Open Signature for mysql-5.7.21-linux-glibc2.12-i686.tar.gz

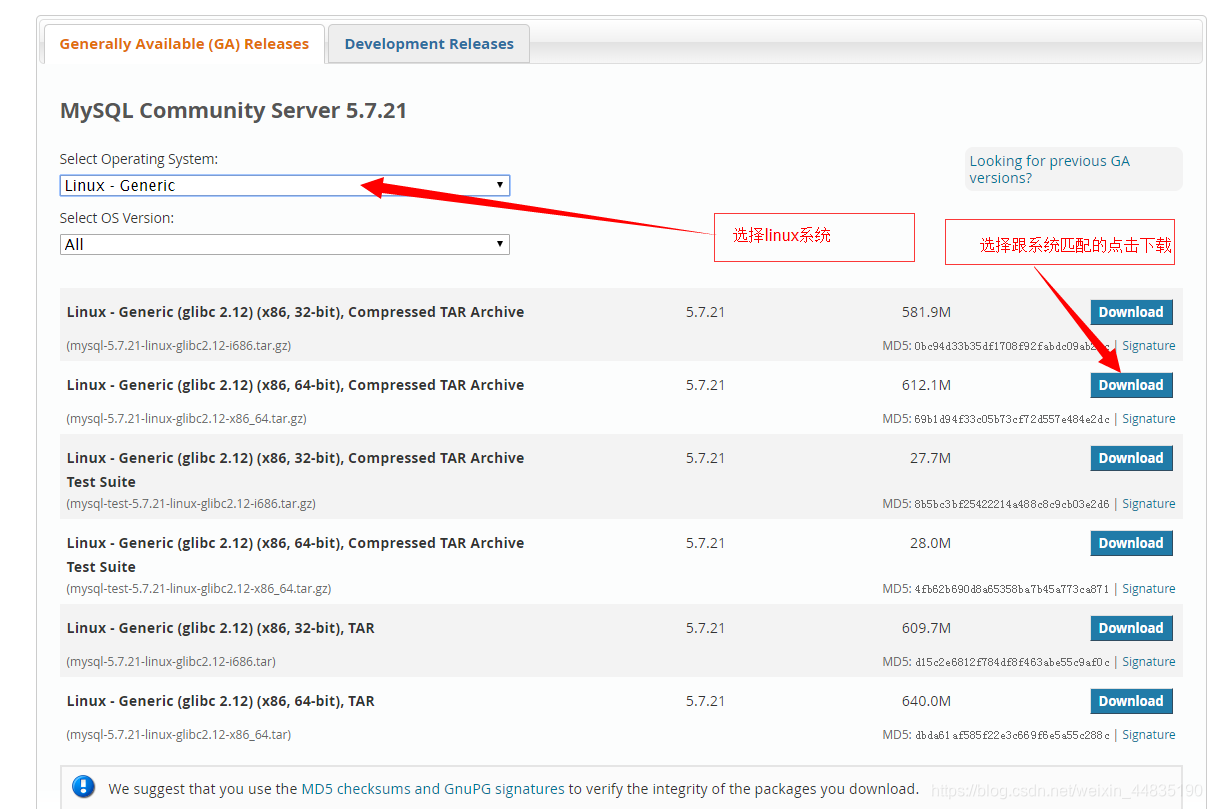pos(1148,346)
